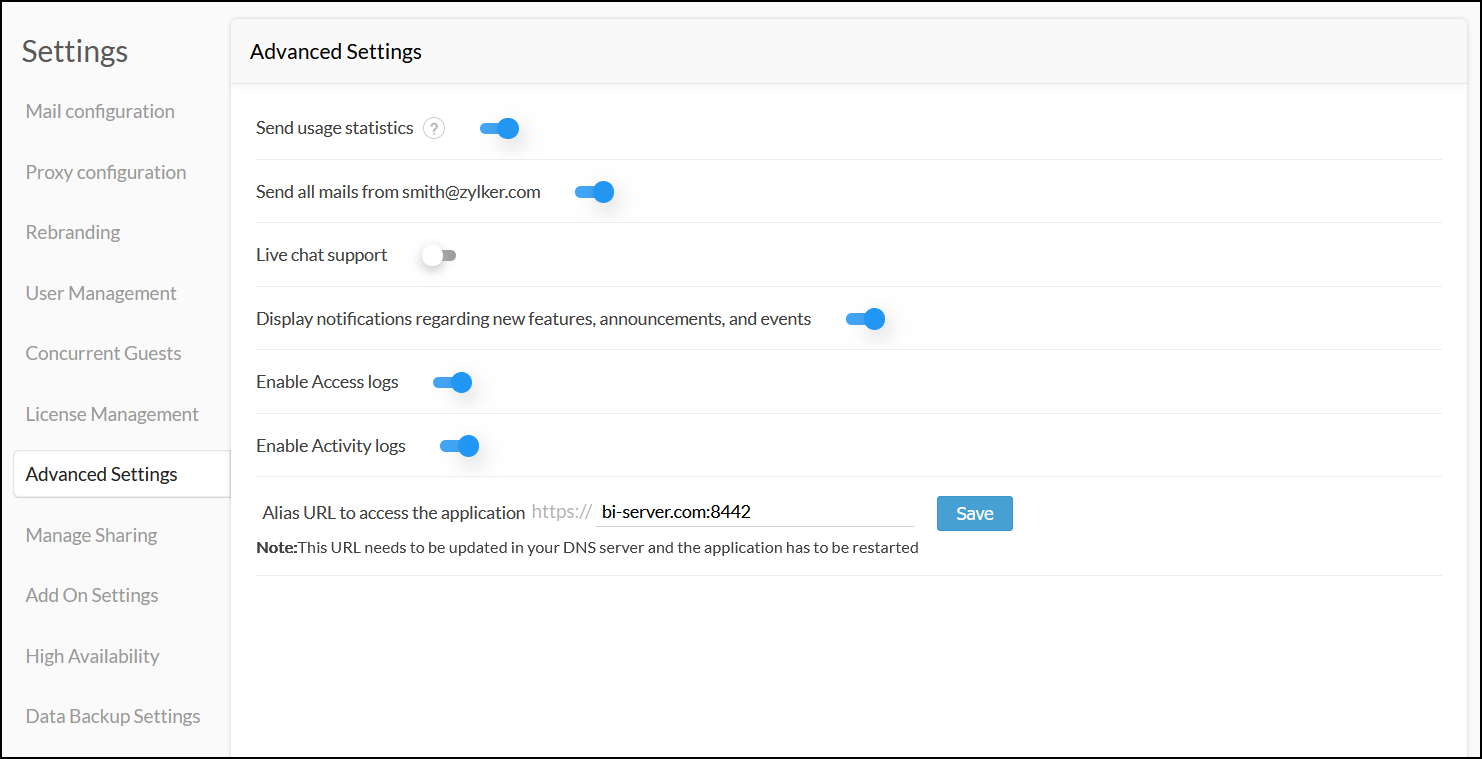Viewport: 1482px width, 759px height.
Task: Open License Management page
Action: [x=112, y=414]
